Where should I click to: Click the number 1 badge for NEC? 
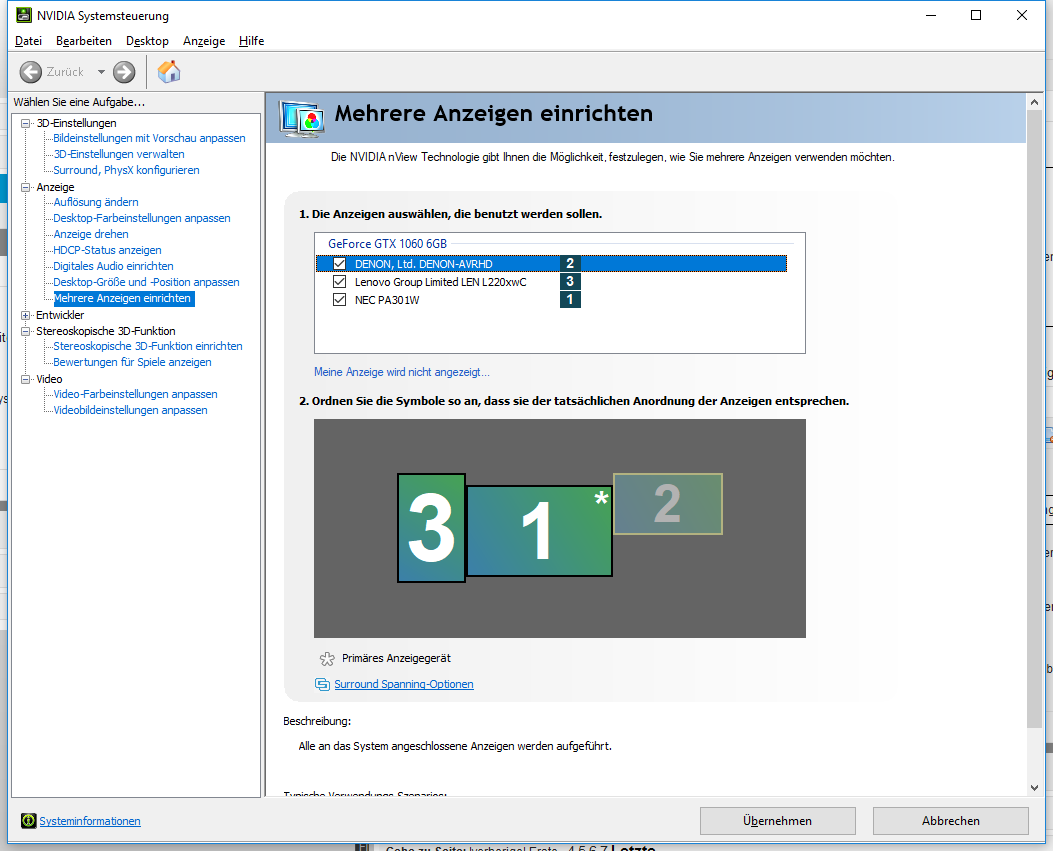[x=569, y=300]
